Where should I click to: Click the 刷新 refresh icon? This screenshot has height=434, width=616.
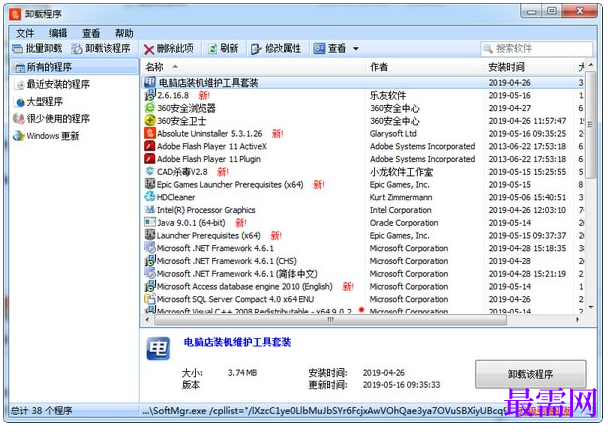tap(213, 49)
